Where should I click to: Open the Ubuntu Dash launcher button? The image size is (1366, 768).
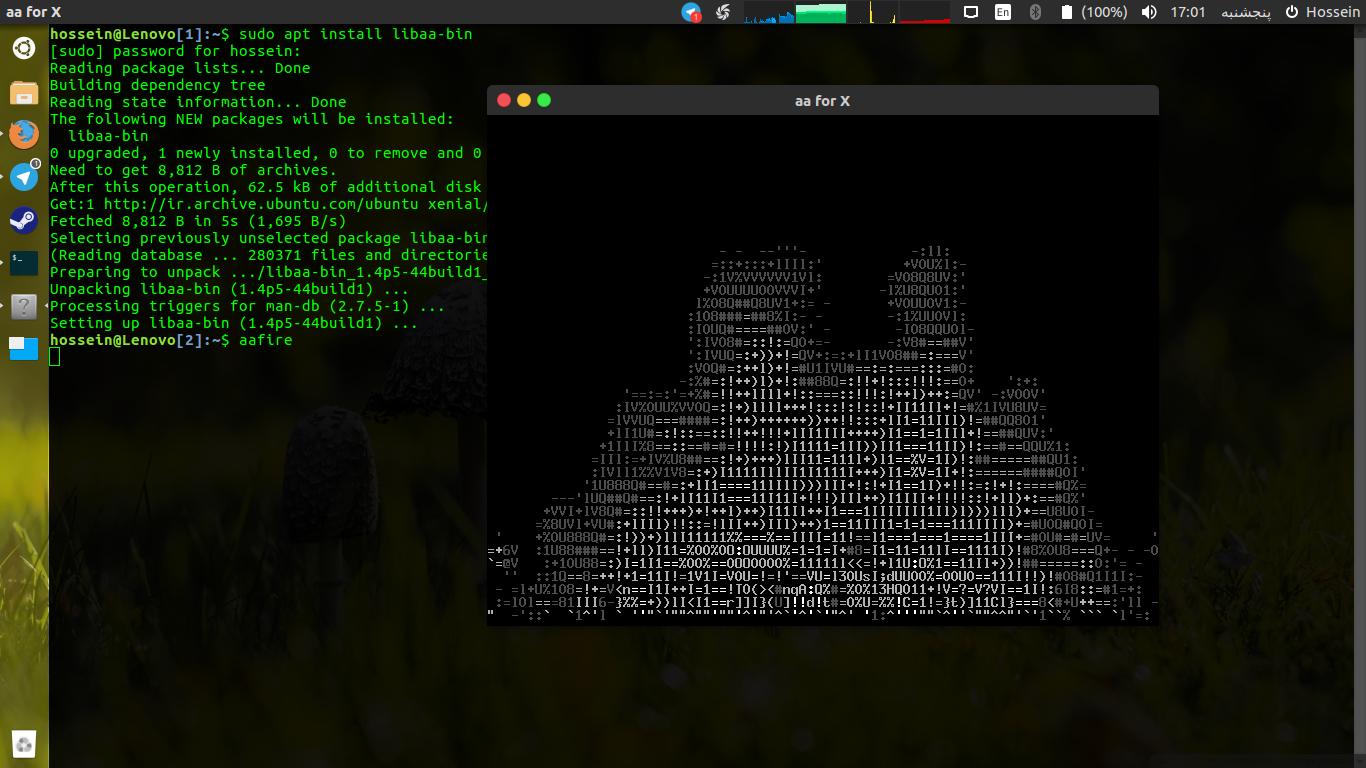(24, 47)
